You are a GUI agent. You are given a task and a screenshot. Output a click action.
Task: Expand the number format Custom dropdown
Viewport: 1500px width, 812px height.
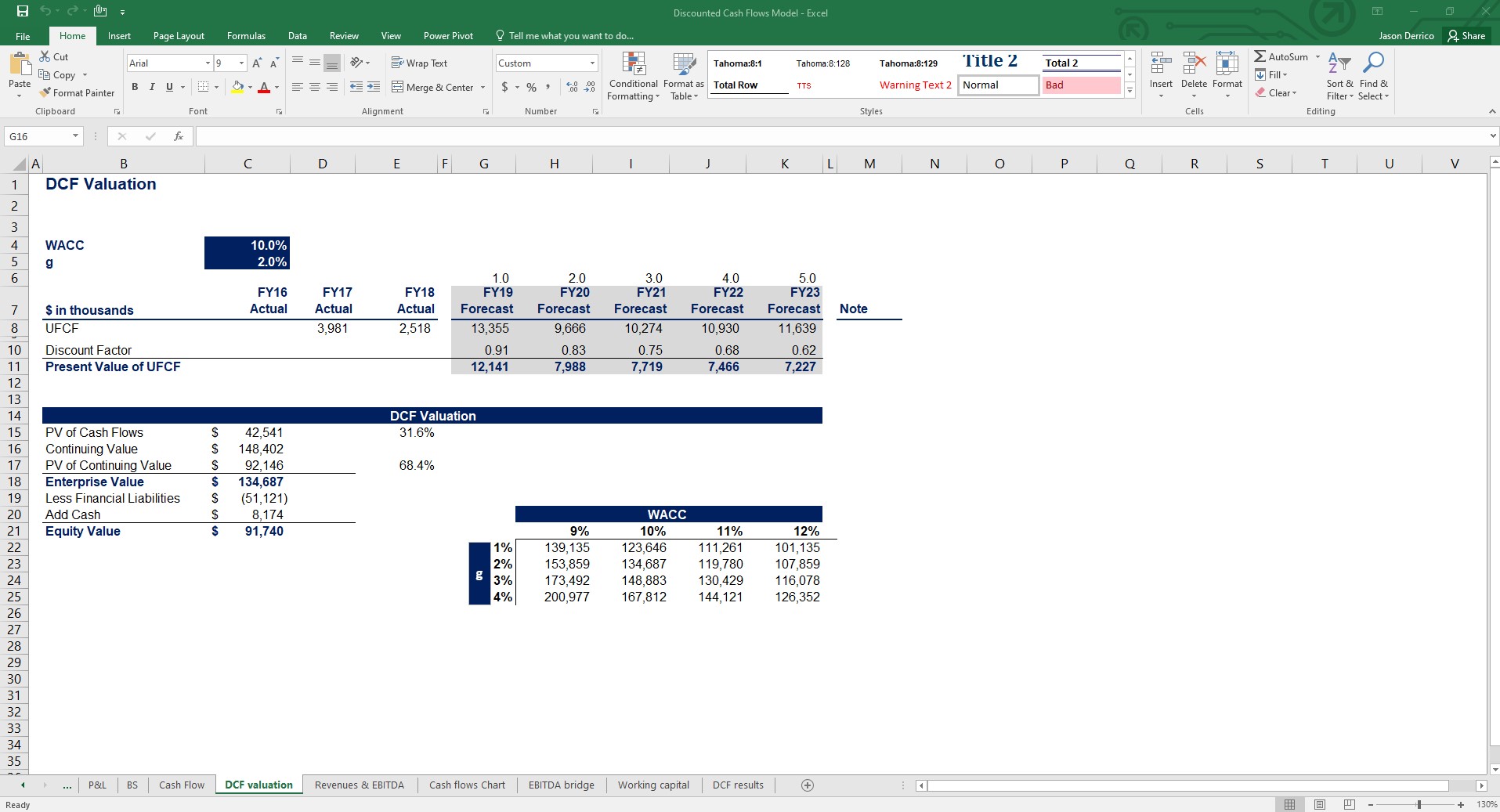[592, 63]
